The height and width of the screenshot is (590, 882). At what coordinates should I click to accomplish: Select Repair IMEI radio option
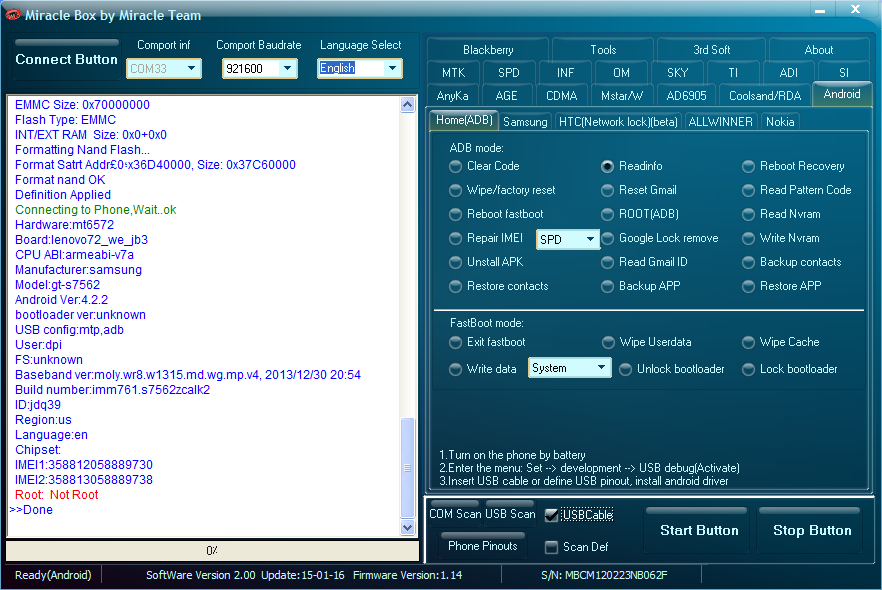coord(455,238)
